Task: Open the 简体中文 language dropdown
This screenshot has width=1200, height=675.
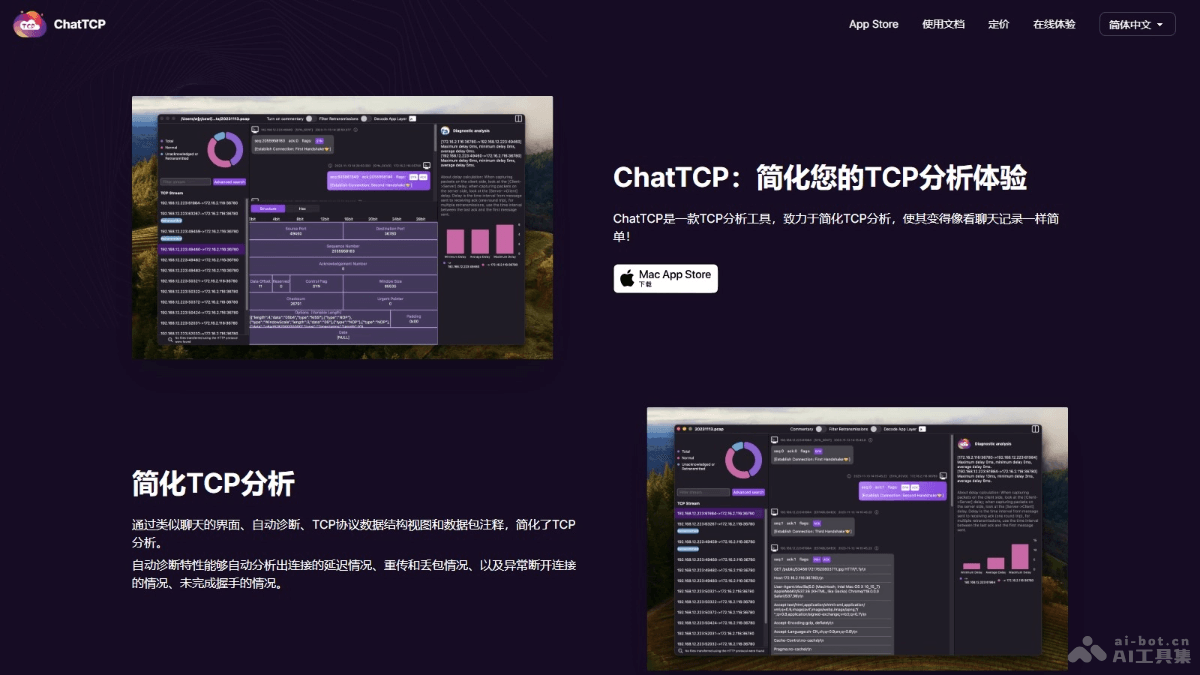Action: pos(1136,23)
